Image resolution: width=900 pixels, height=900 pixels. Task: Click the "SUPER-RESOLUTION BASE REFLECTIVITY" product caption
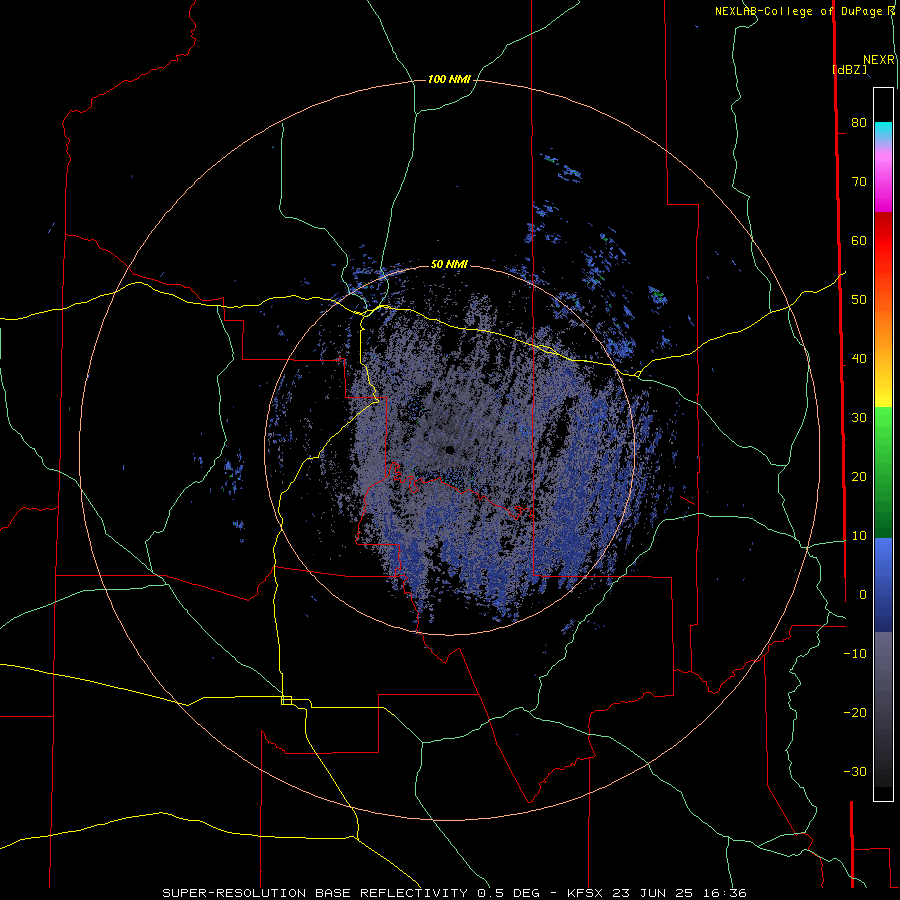[x=315, y=893]
